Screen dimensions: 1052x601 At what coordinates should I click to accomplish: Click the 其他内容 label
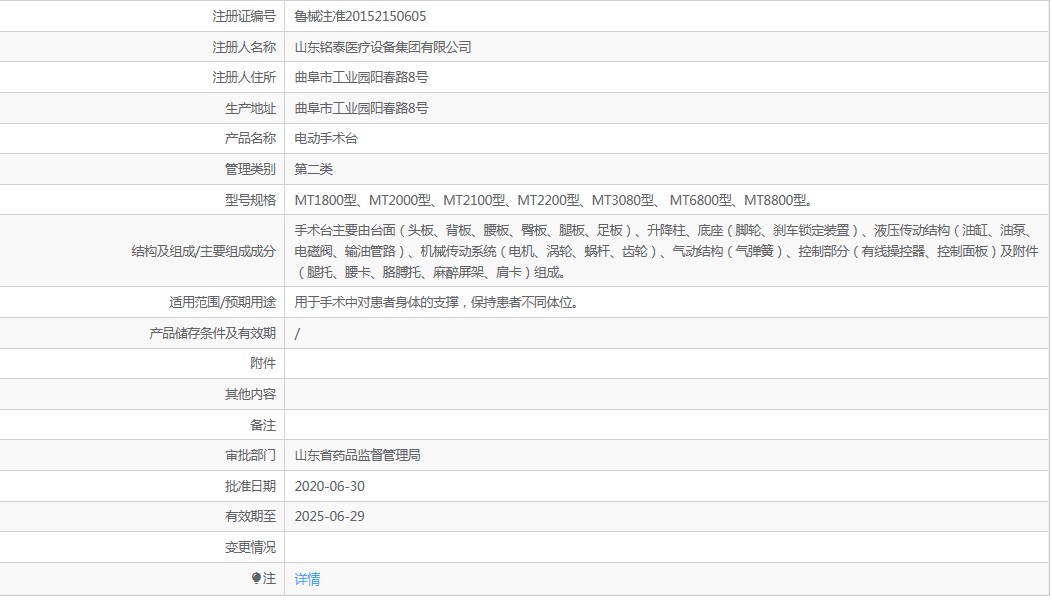coord(251,394)
